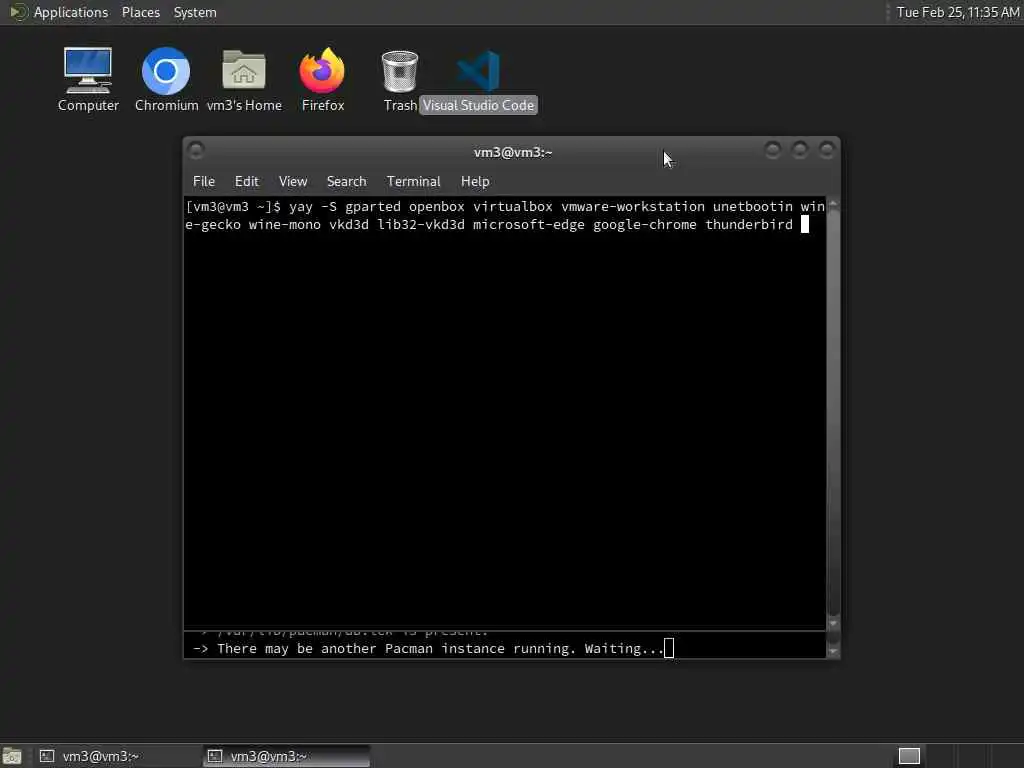
Task: Click the terminal scrollbar up arrow
Action: [x=833, y=204]
